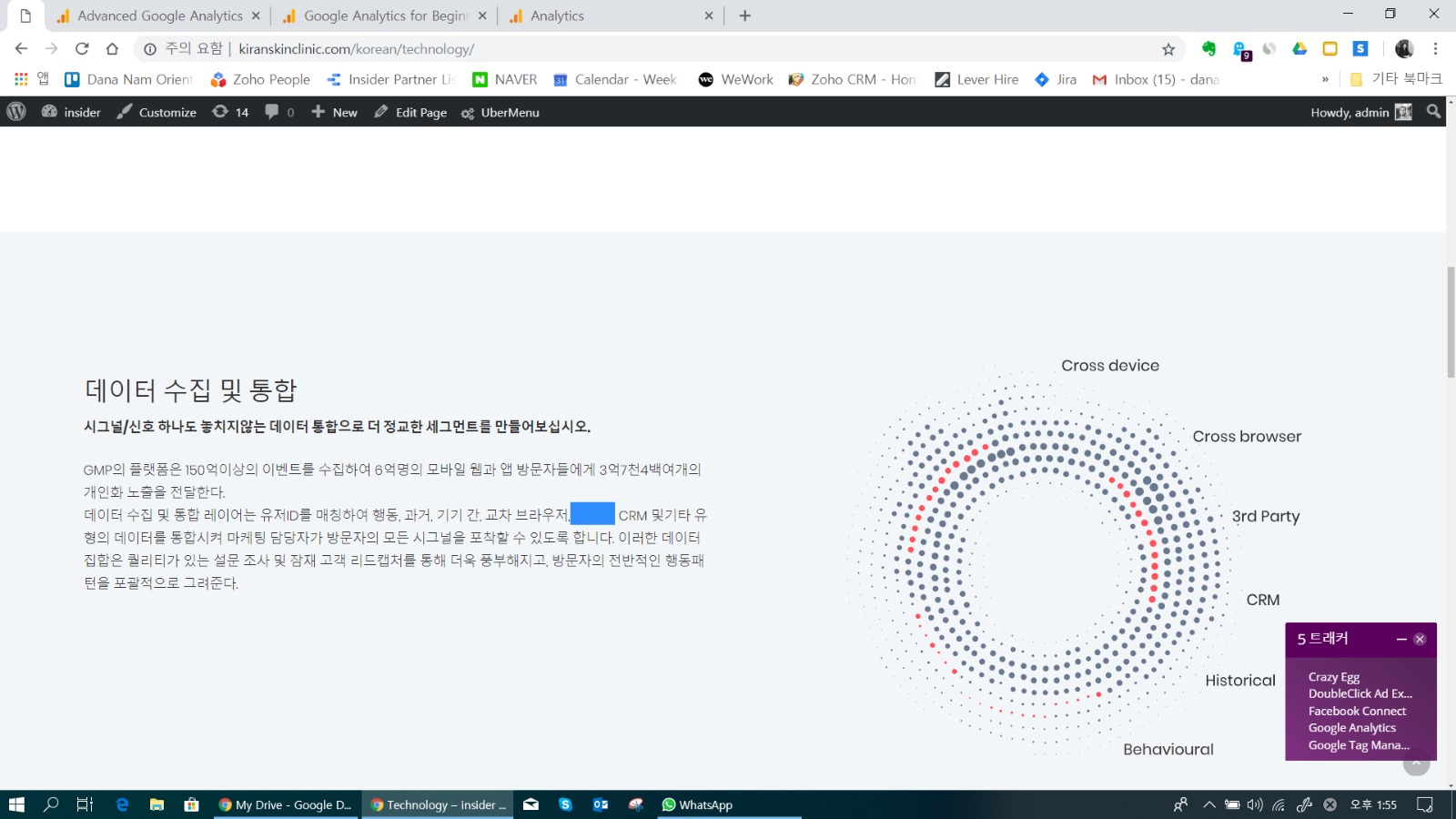Open the Chrome three-dot menu
1456x819 pixels.
coord(1435,49)
